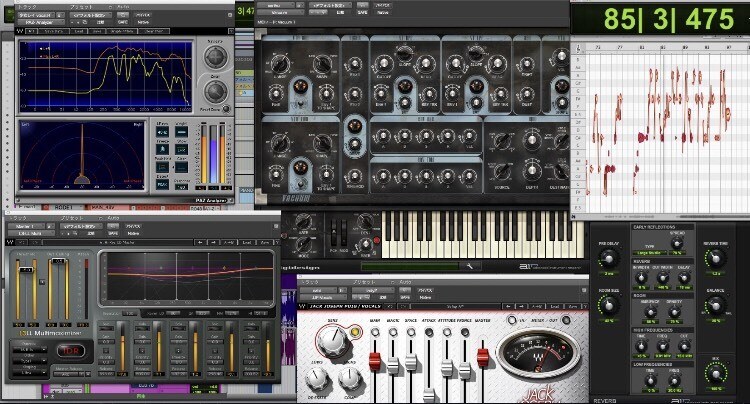Click the Peak hold button in PAZ Analyzer
The width and height of the screenshot is (750, 404).
point(163,167)
